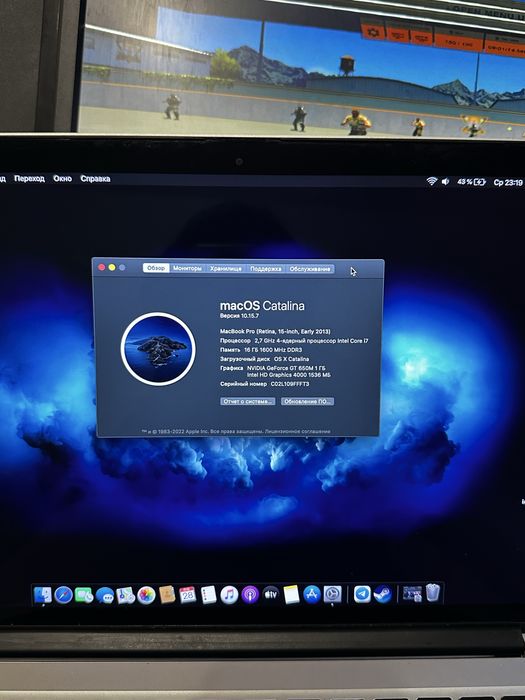This screenshot has height=700, width=525.
Task: Click the 43% battery status
Action: pyautogui.click(x=471, y=182)
